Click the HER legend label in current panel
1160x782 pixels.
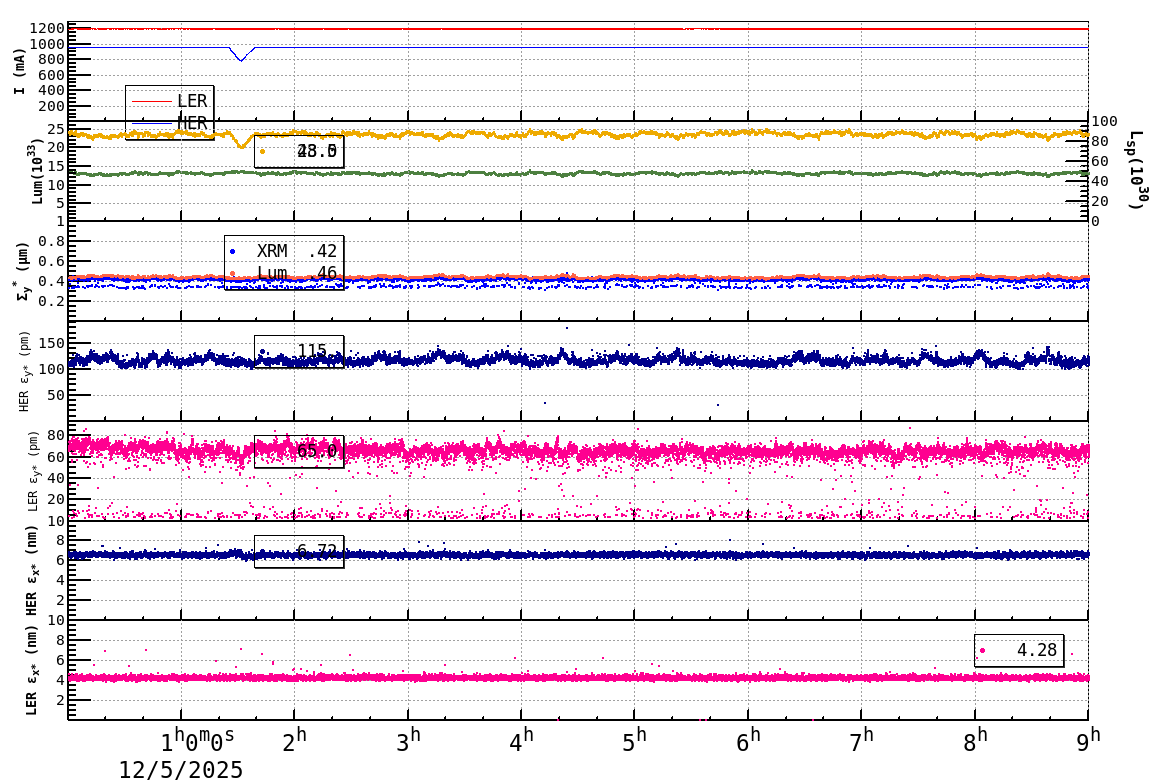pos(192,123)
